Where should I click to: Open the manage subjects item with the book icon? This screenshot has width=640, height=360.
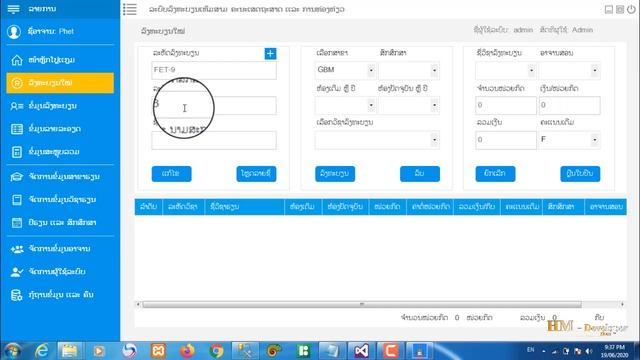tap(60, 200)
